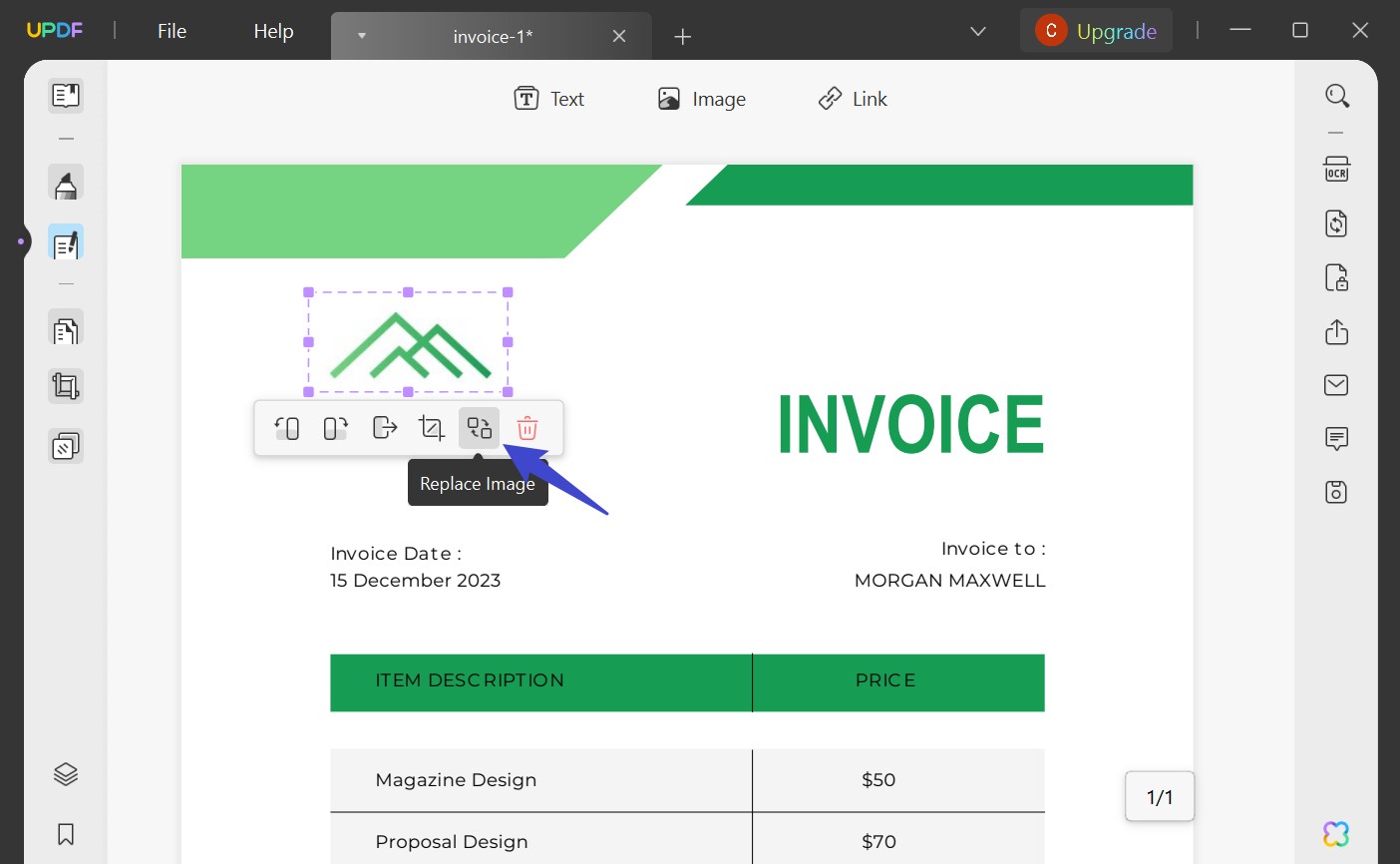Switch to Text editing mode
Image resolution: width=1400 pixels, height=864 pixels.
pyautogui.click(x=547, y=98)
